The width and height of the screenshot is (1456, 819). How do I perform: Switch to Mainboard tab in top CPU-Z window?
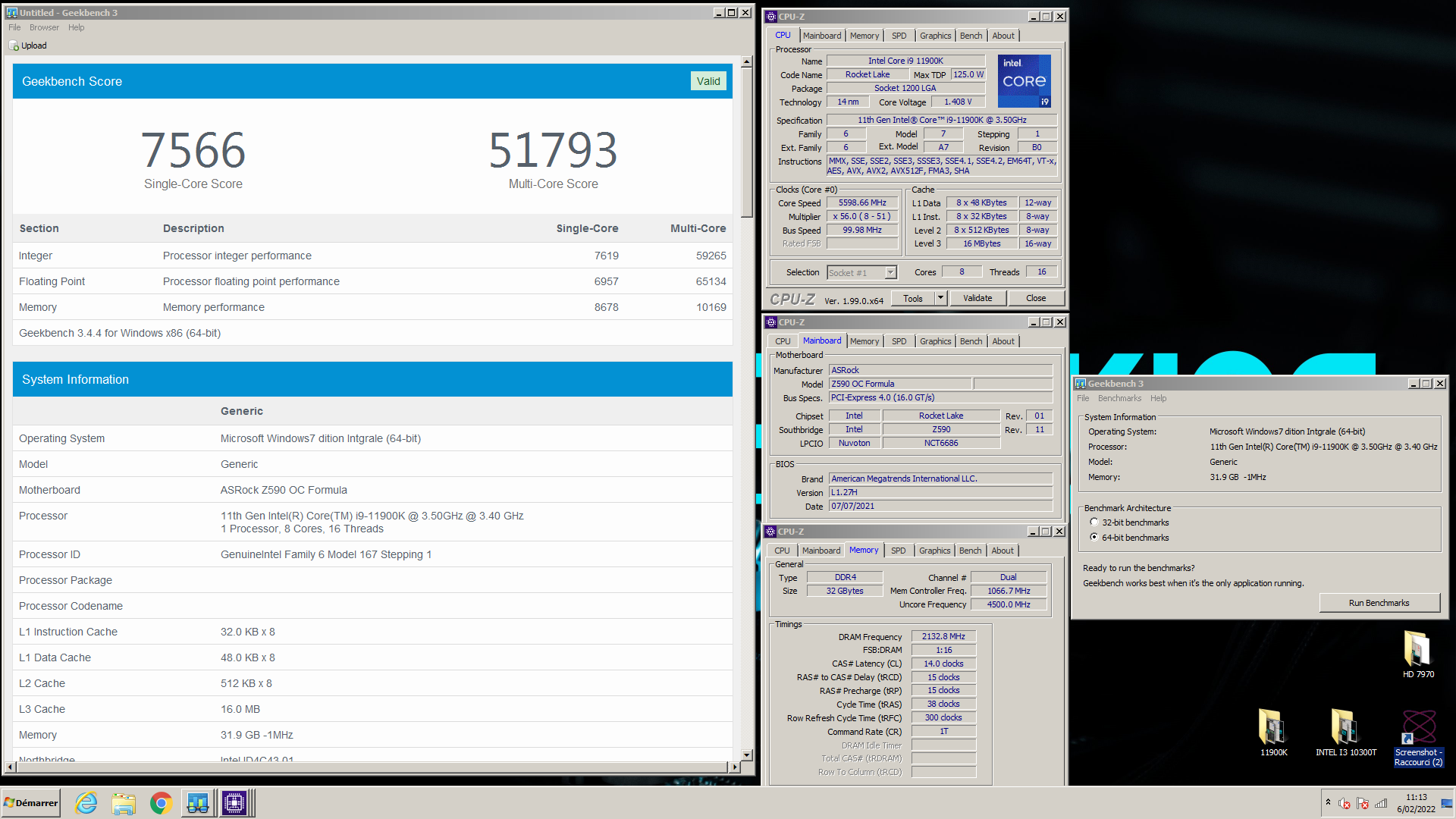point(822,36)
